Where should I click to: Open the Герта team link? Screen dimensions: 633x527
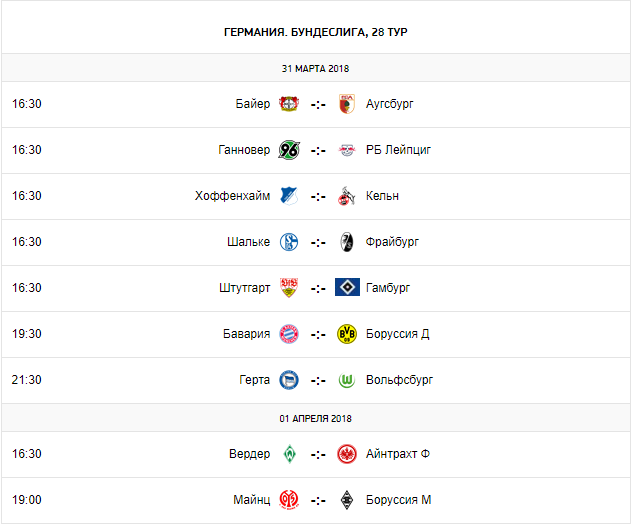point(253,380)
